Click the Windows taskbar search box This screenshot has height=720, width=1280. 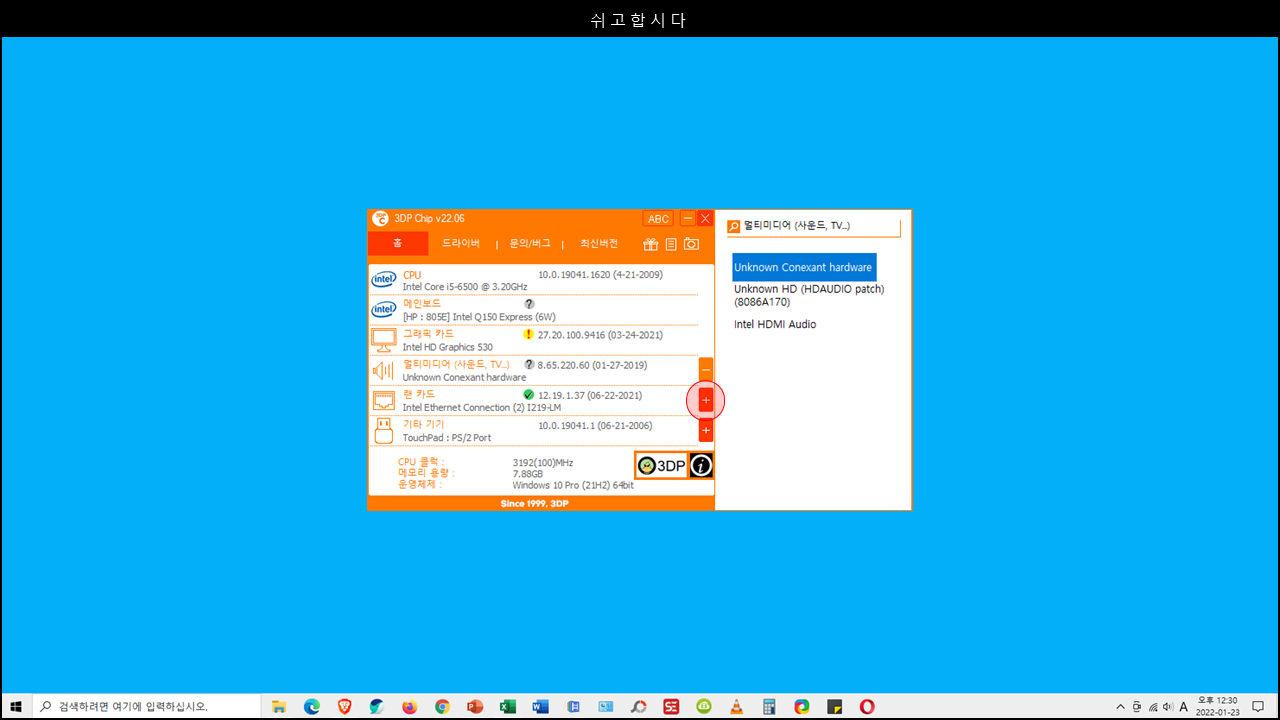(x=147, y=706)
